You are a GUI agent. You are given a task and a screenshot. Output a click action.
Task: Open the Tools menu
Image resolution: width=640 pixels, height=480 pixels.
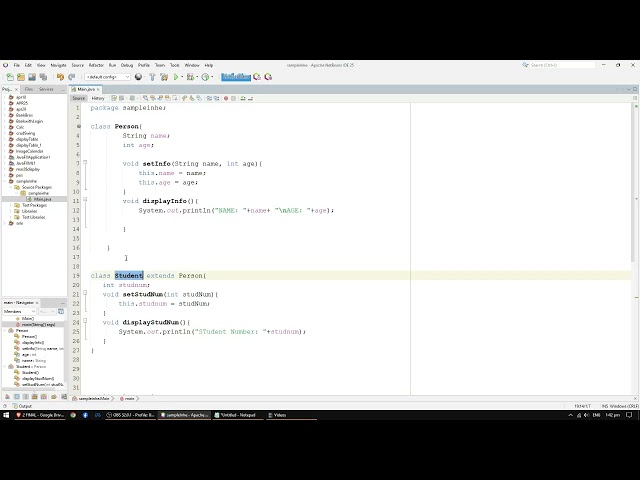click(x=175, y=65)
